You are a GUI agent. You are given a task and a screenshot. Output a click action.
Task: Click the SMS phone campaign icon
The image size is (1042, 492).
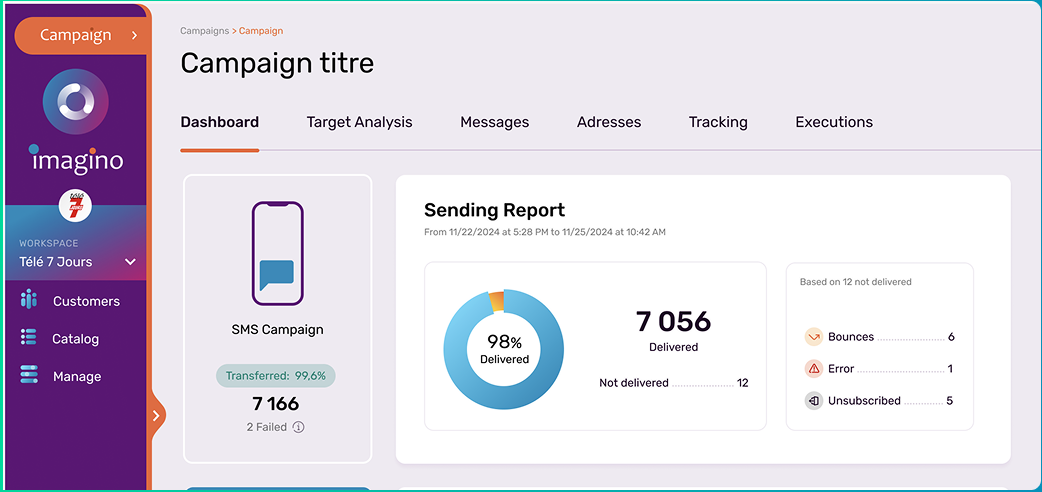coord(277,253)
